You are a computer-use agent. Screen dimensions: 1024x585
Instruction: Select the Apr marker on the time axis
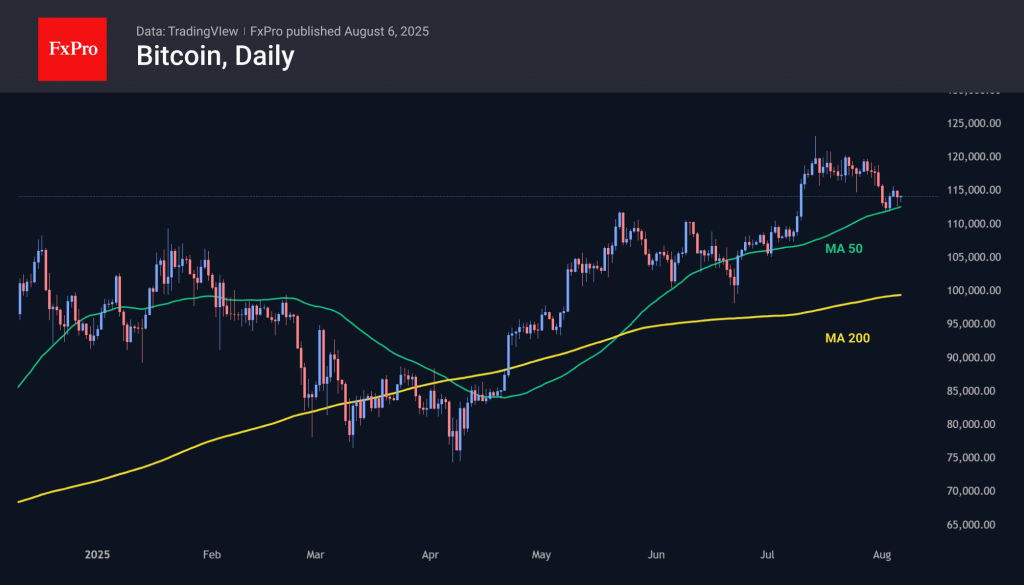[x=431, y=554]
